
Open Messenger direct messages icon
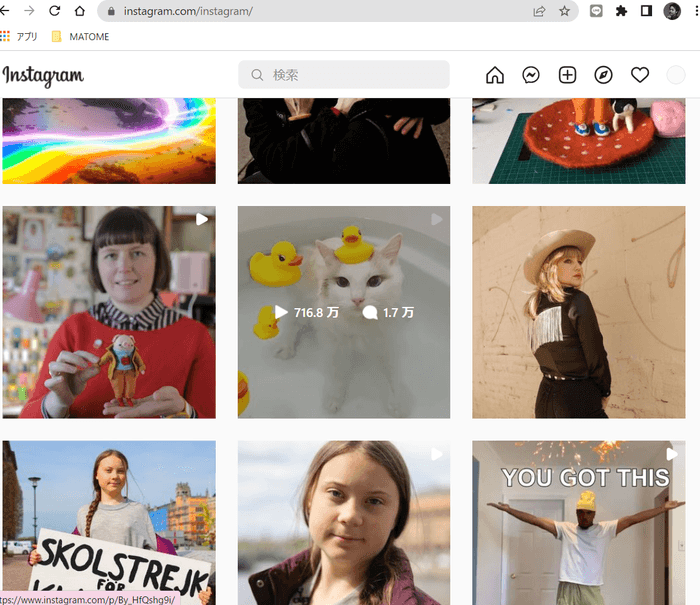tap(531, 75)
